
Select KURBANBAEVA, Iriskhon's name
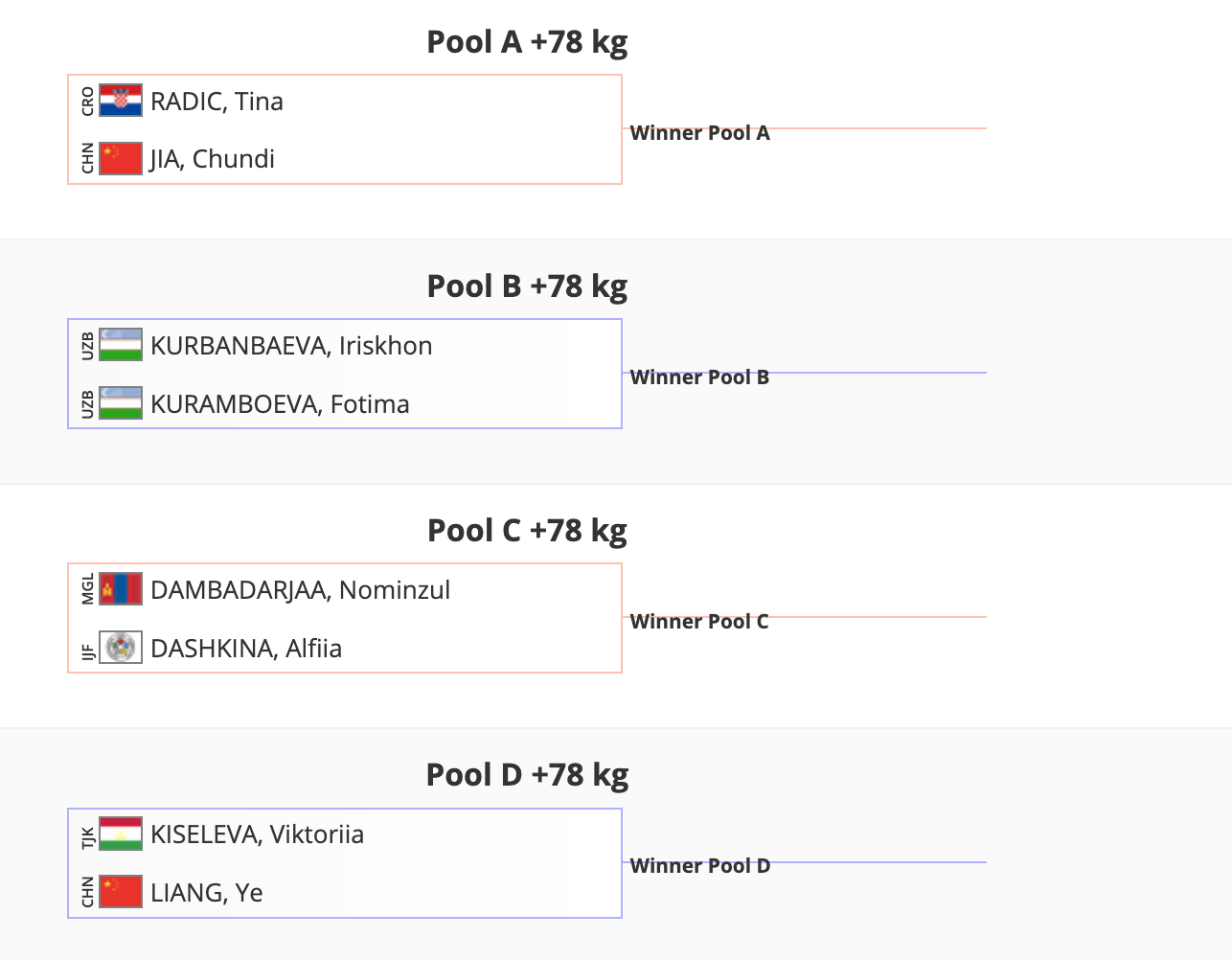pos(291,346)
